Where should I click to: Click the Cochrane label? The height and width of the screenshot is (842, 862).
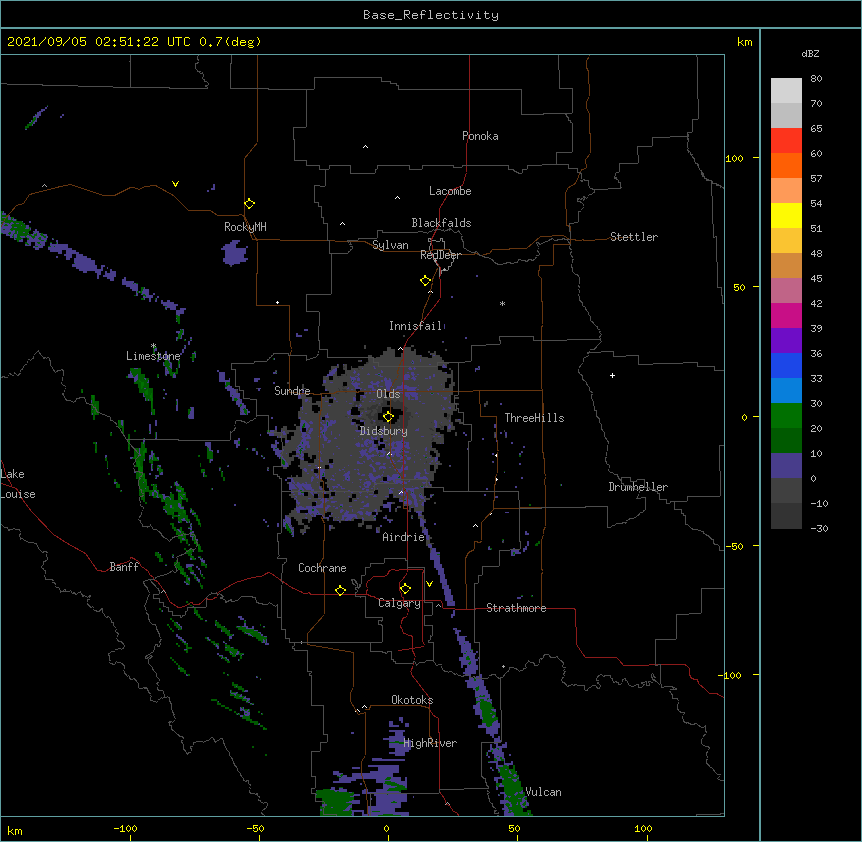point(322,568)
